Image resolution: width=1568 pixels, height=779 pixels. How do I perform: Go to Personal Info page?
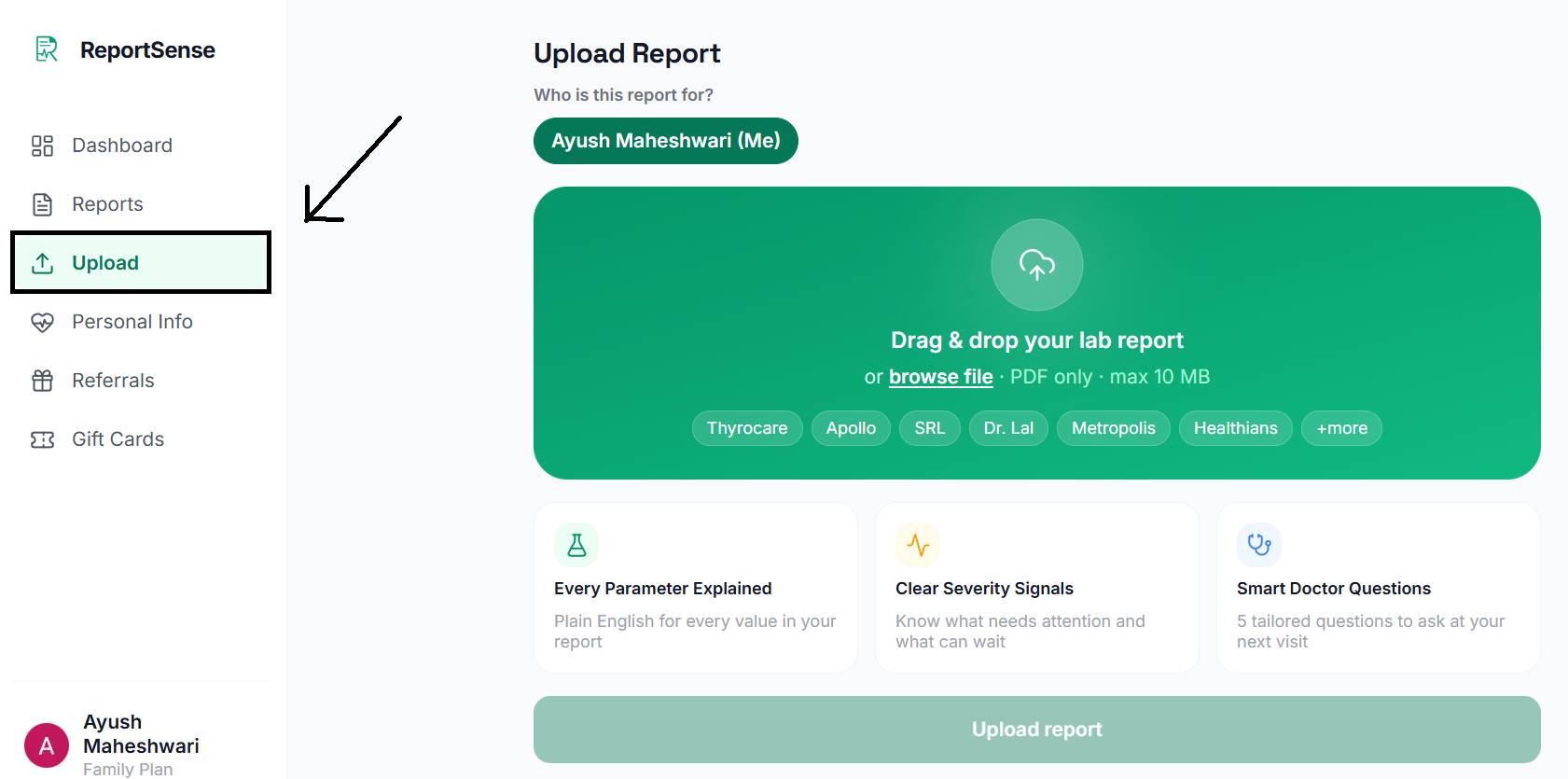pyautogui.click(x=141, y=322)
